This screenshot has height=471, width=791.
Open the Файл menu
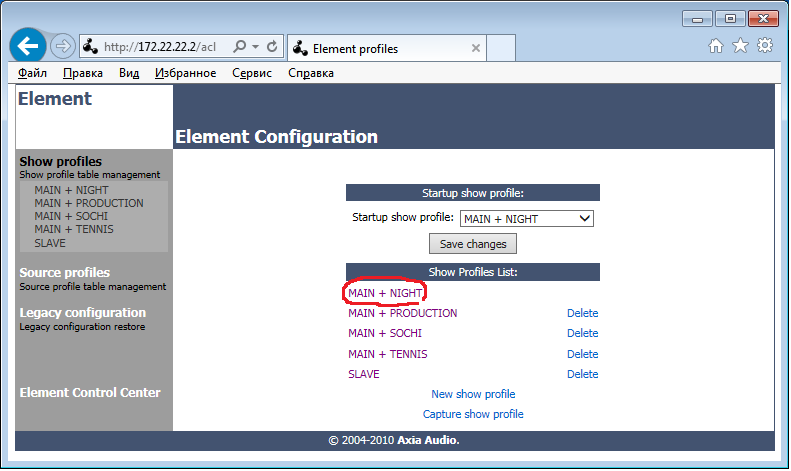[32, 73]
